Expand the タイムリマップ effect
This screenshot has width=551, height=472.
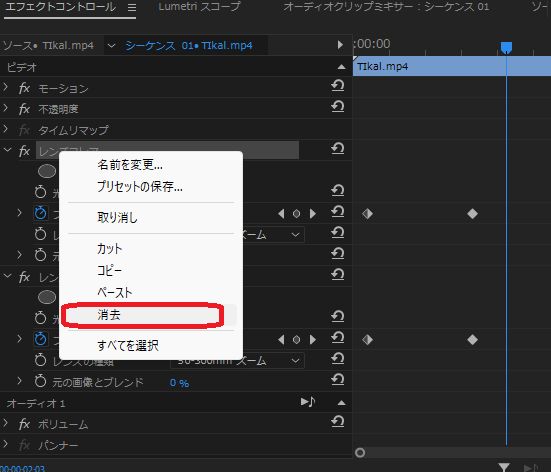(5, 129)
